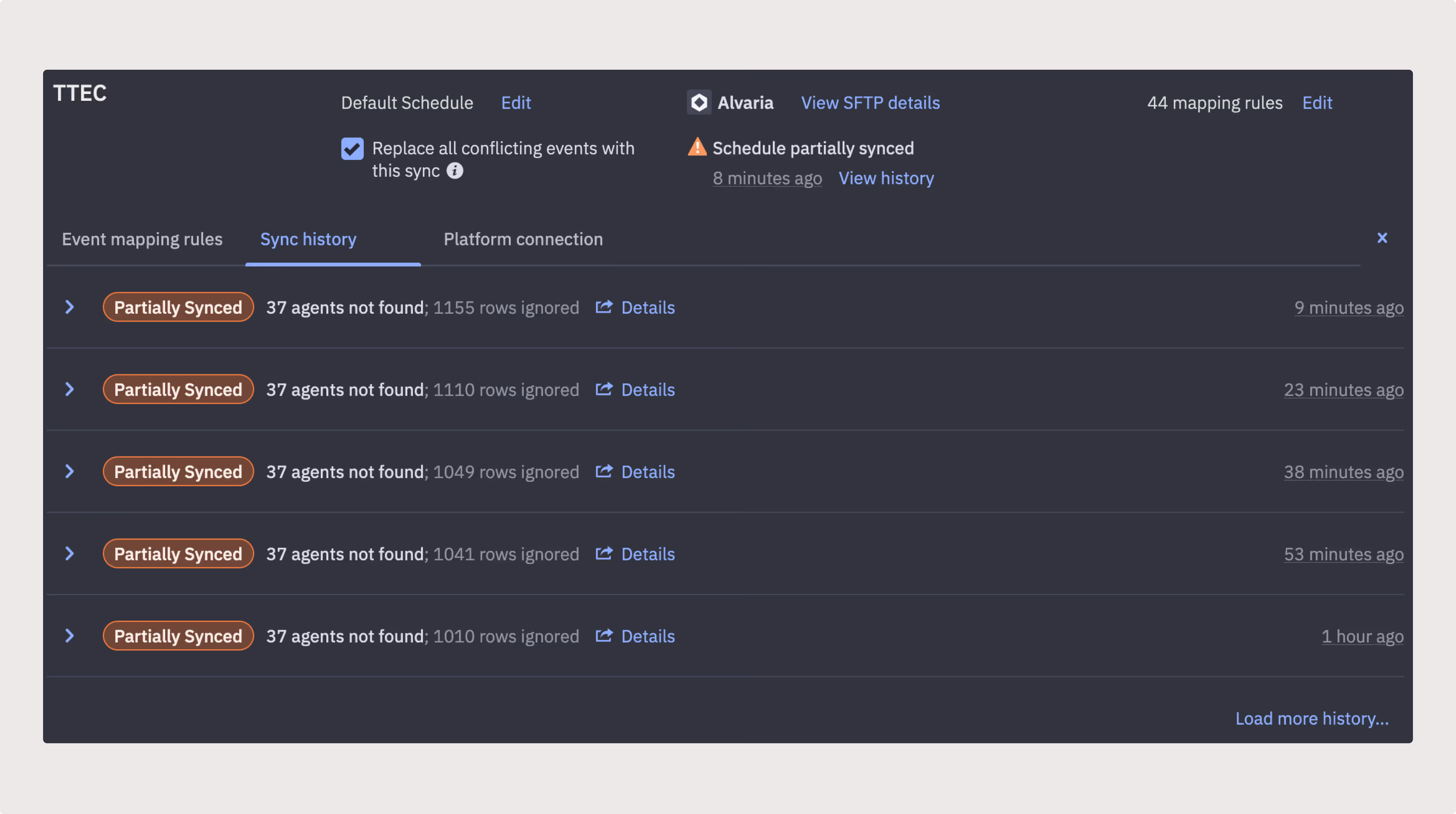Expand the sync entry from 53 minutes ago
The width and height of the screenshot is (1456, 814).
tap(69, 553)
